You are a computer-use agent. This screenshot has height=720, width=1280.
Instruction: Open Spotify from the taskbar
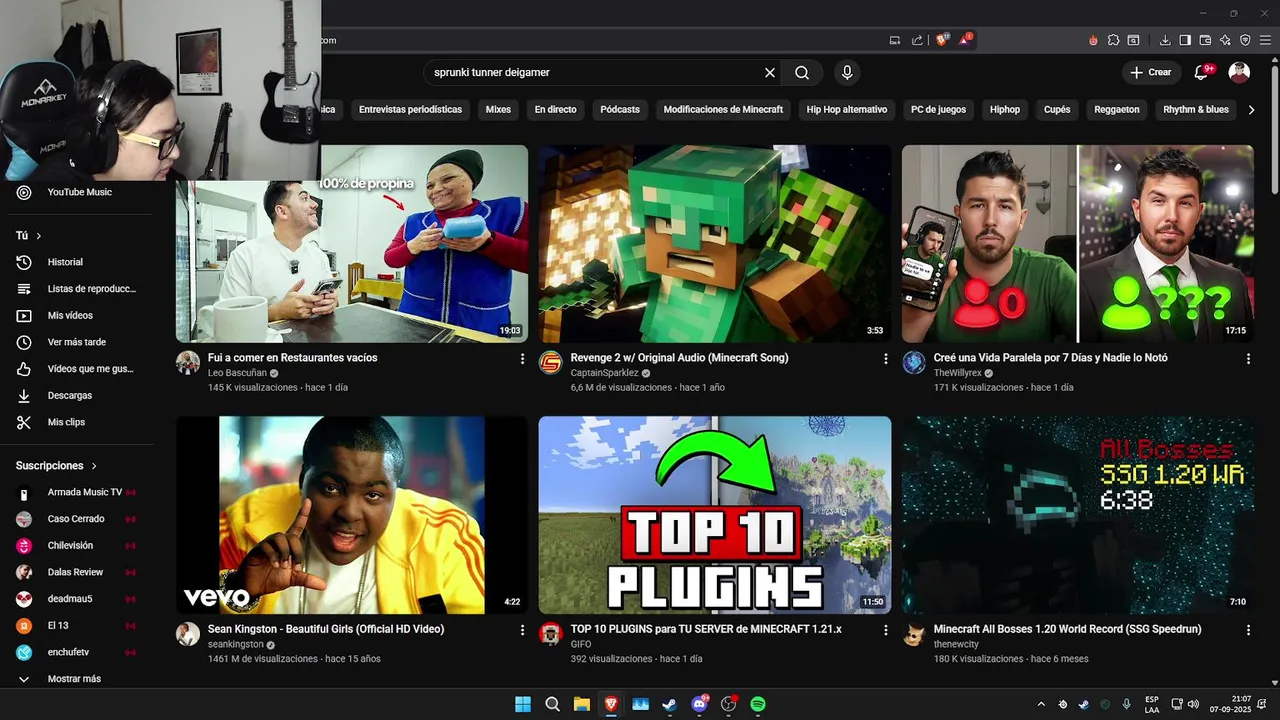pyautogui.click(x=758, y=704)
